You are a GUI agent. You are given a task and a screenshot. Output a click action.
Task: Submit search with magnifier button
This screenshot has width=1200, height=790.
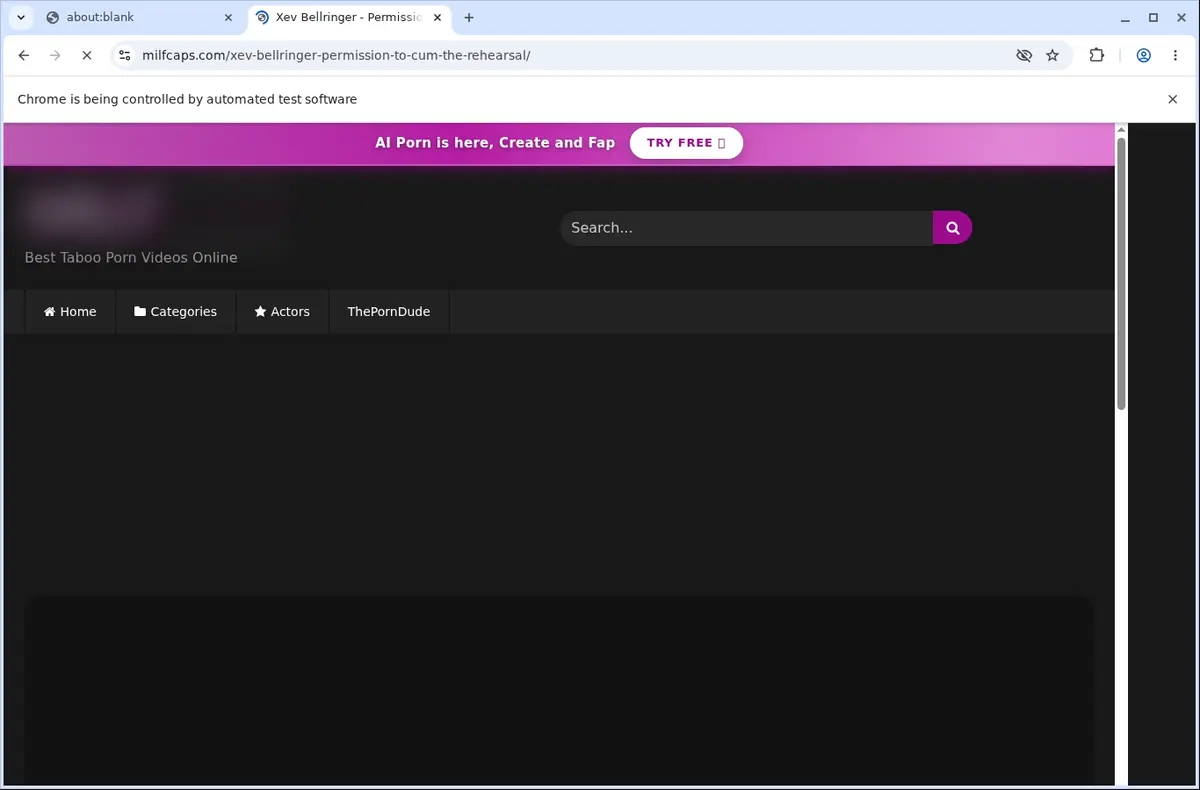[952, 228]
